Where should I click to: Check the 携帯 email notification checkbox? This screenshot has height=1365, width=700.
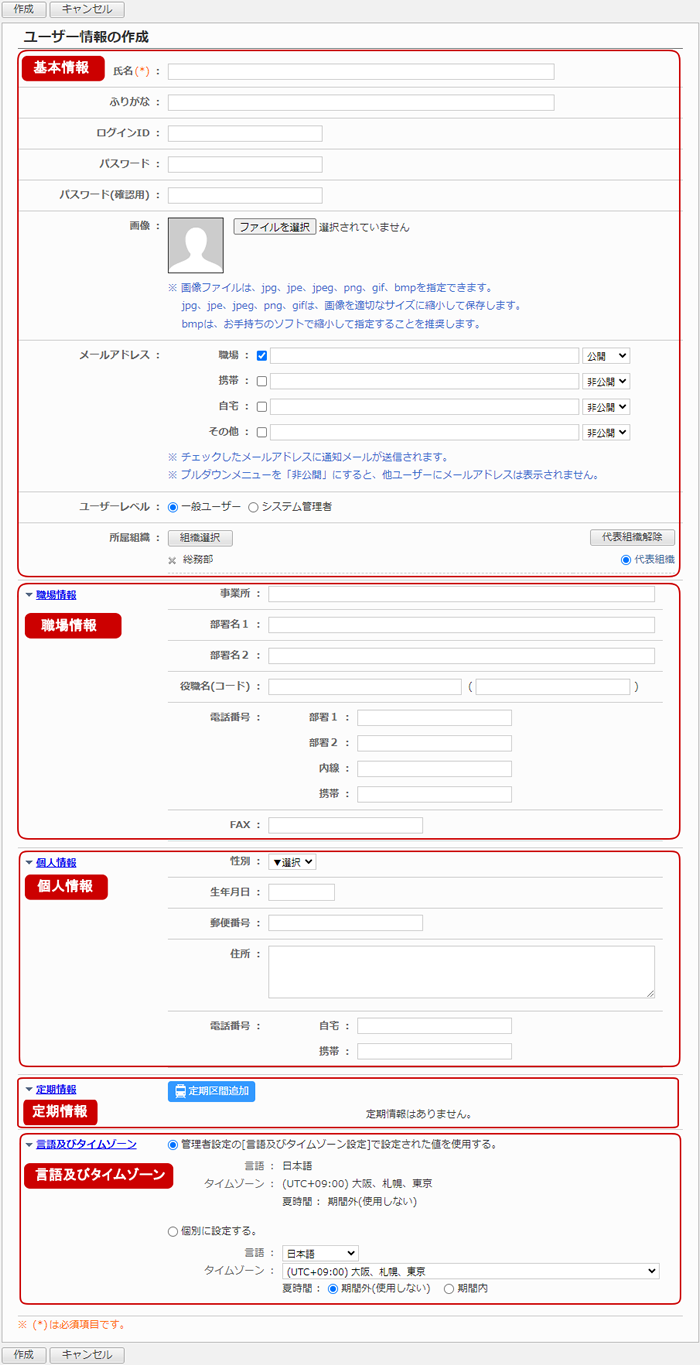[262, 381]
